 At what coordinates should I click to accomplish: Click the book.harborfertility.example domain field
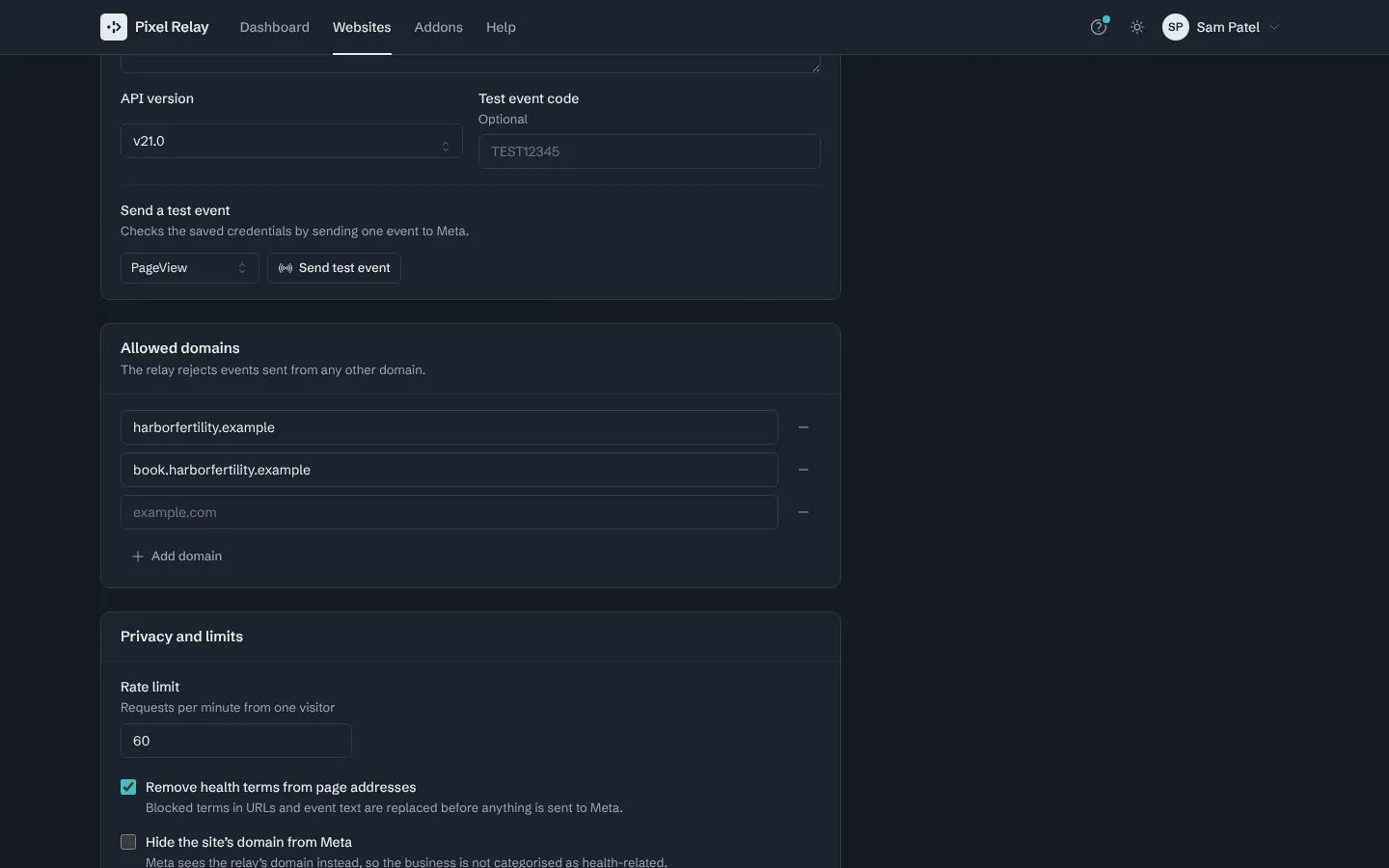coord(449,470)
